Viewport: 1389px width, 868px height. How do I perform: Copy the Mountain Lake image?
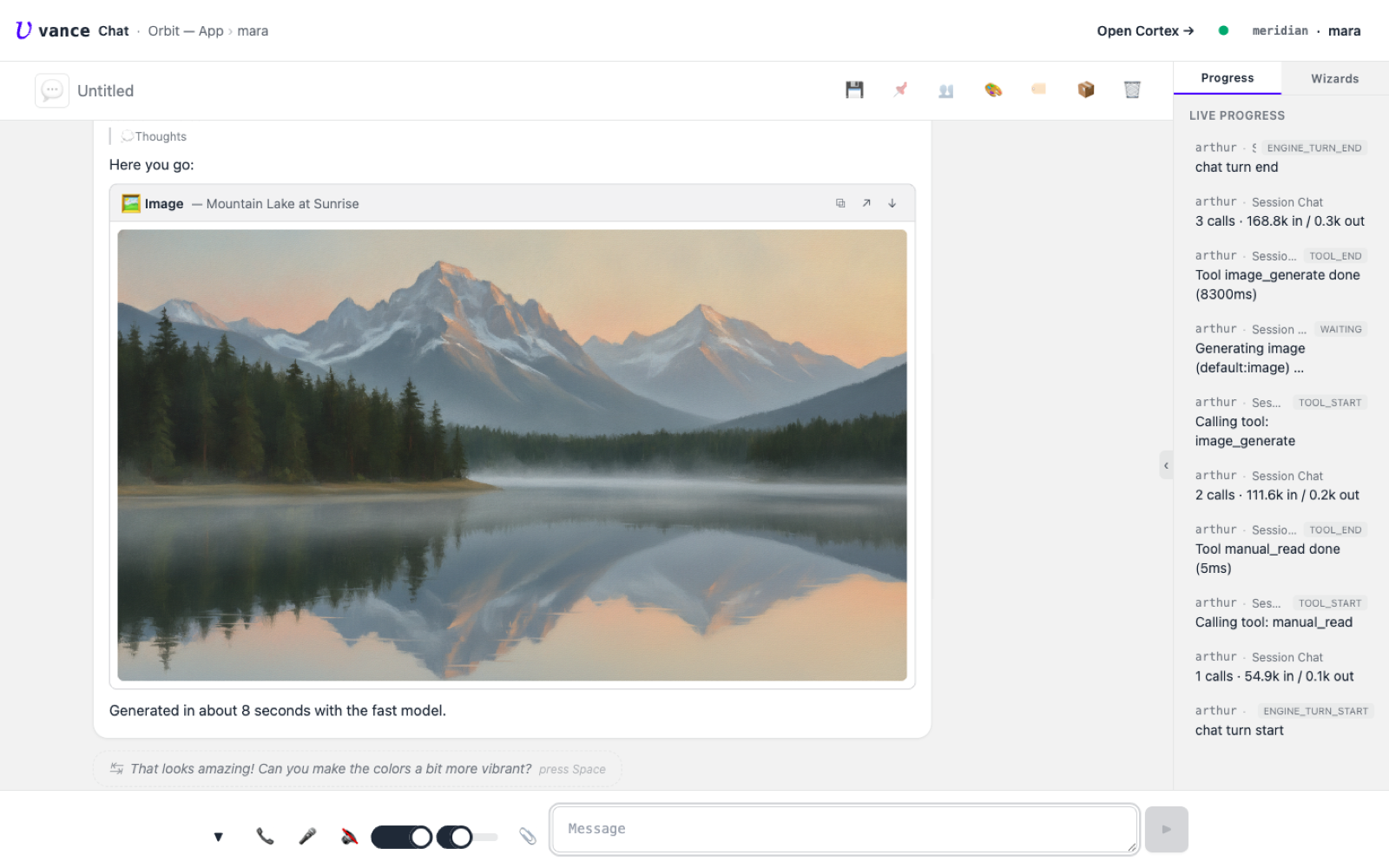840,203
